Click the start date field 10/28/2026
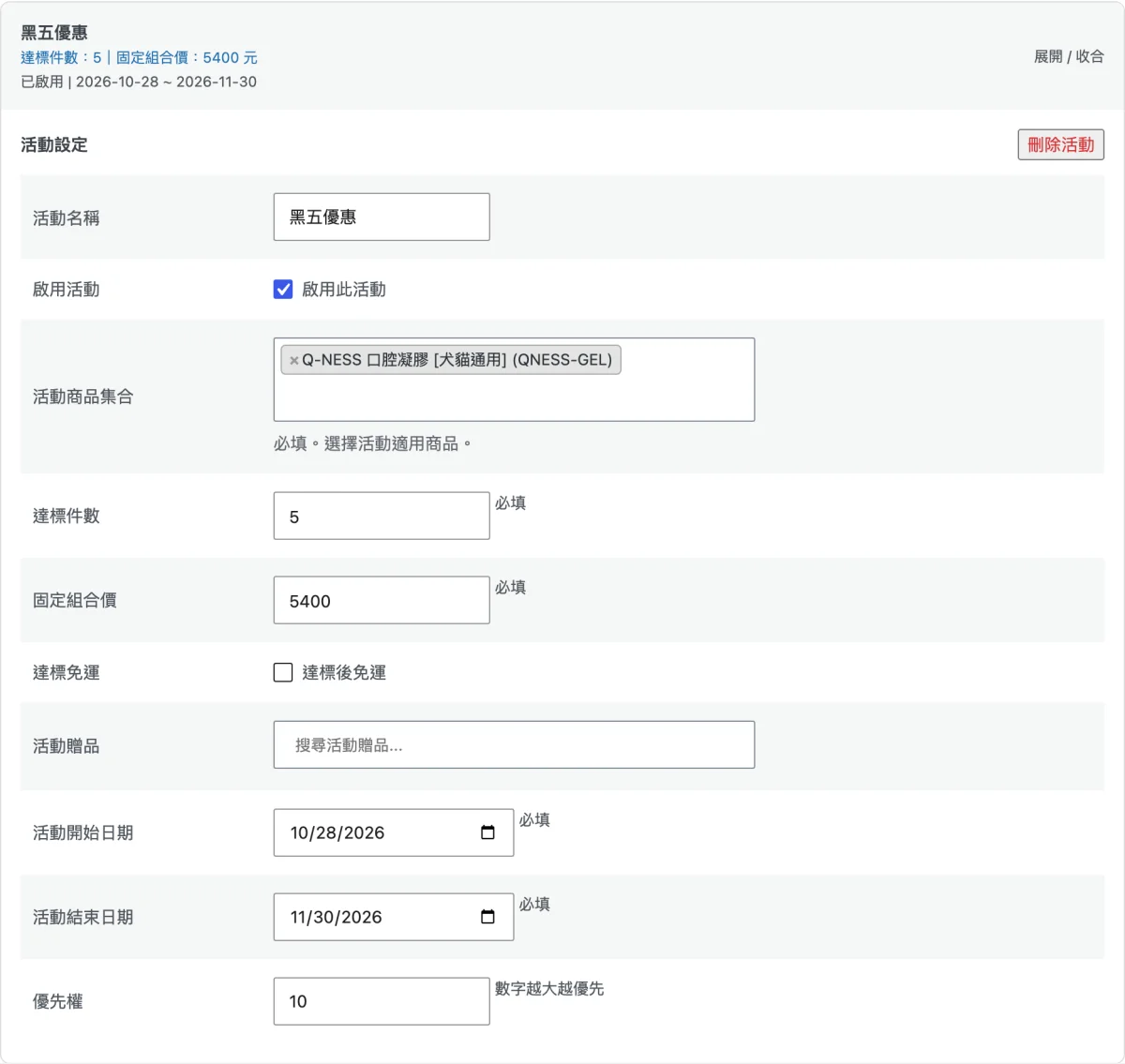This screenshot has height=1064, width=1125. (394, 832)
